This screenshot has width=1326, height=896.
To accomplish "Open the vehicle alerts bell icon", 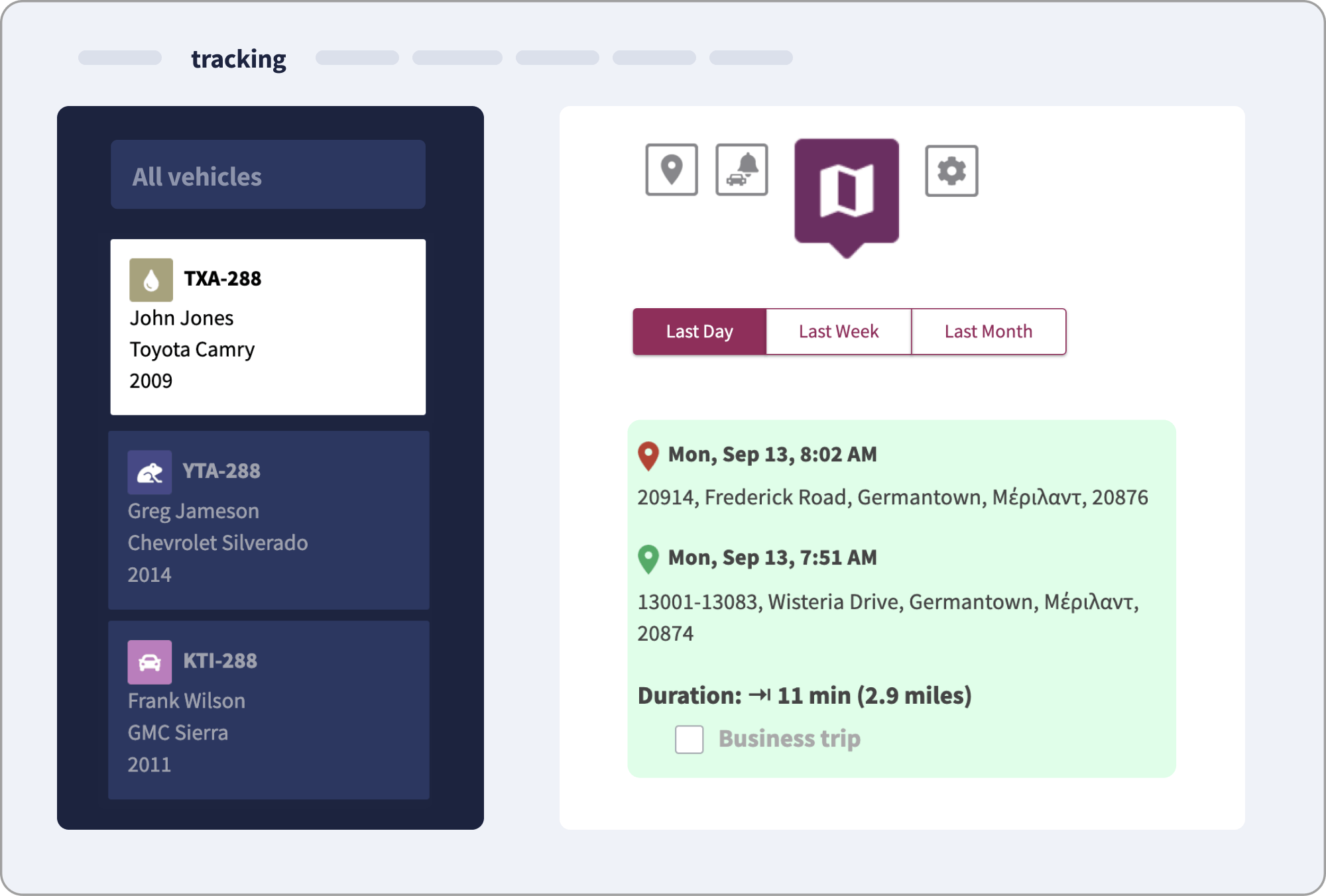I will pos(741,170).
